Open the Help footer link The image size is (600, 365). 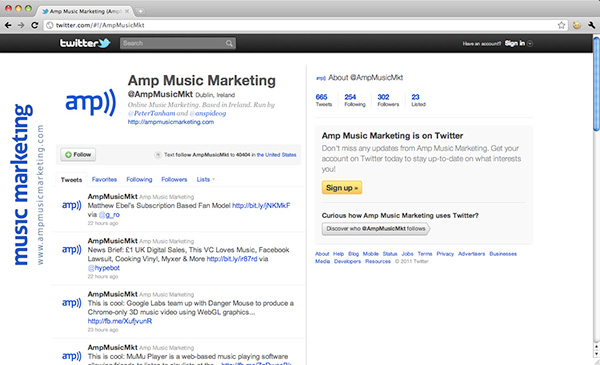pos(338,254)
